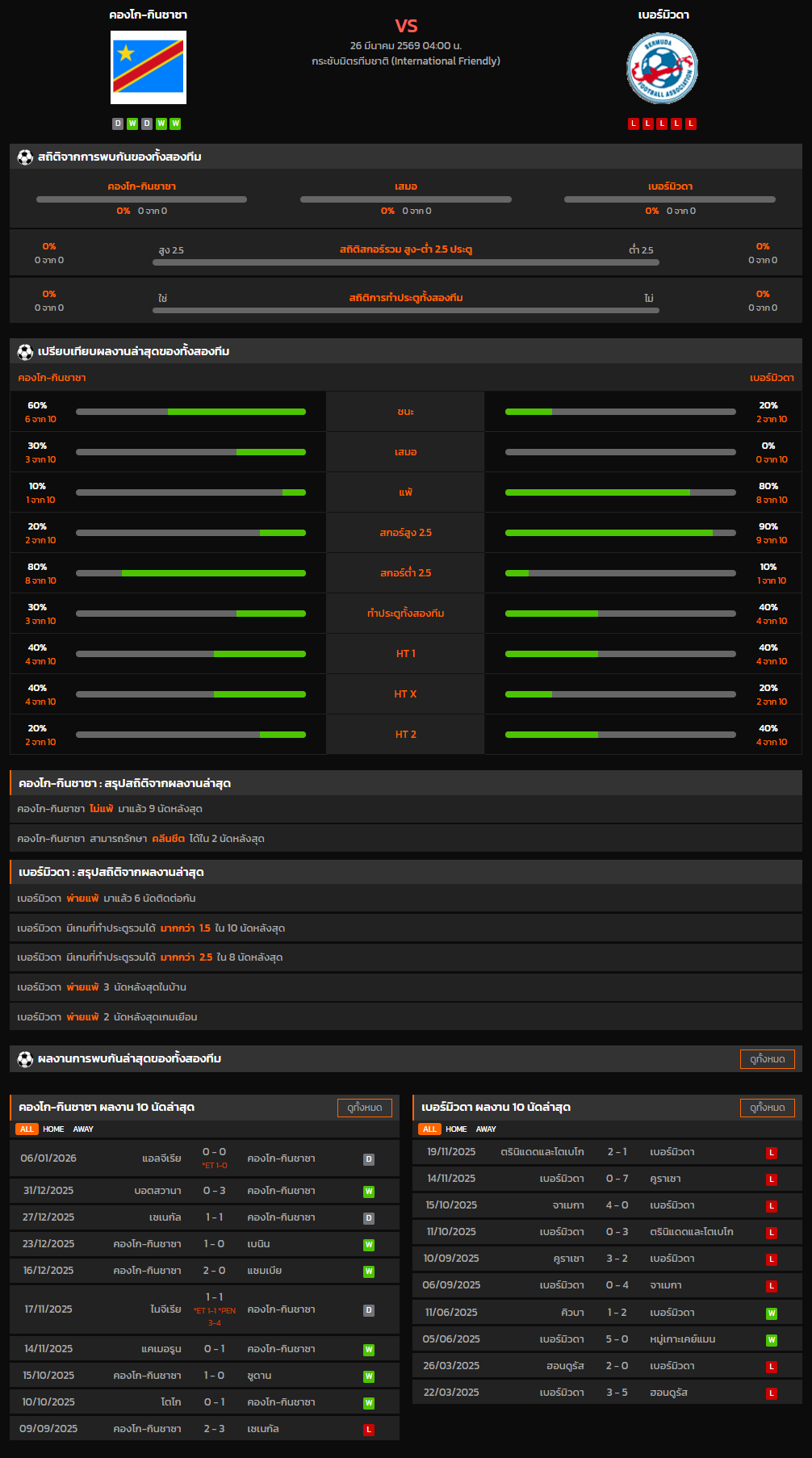Click the red L badge for Bermuda 0-7 Curaçao

(772, 1179)
